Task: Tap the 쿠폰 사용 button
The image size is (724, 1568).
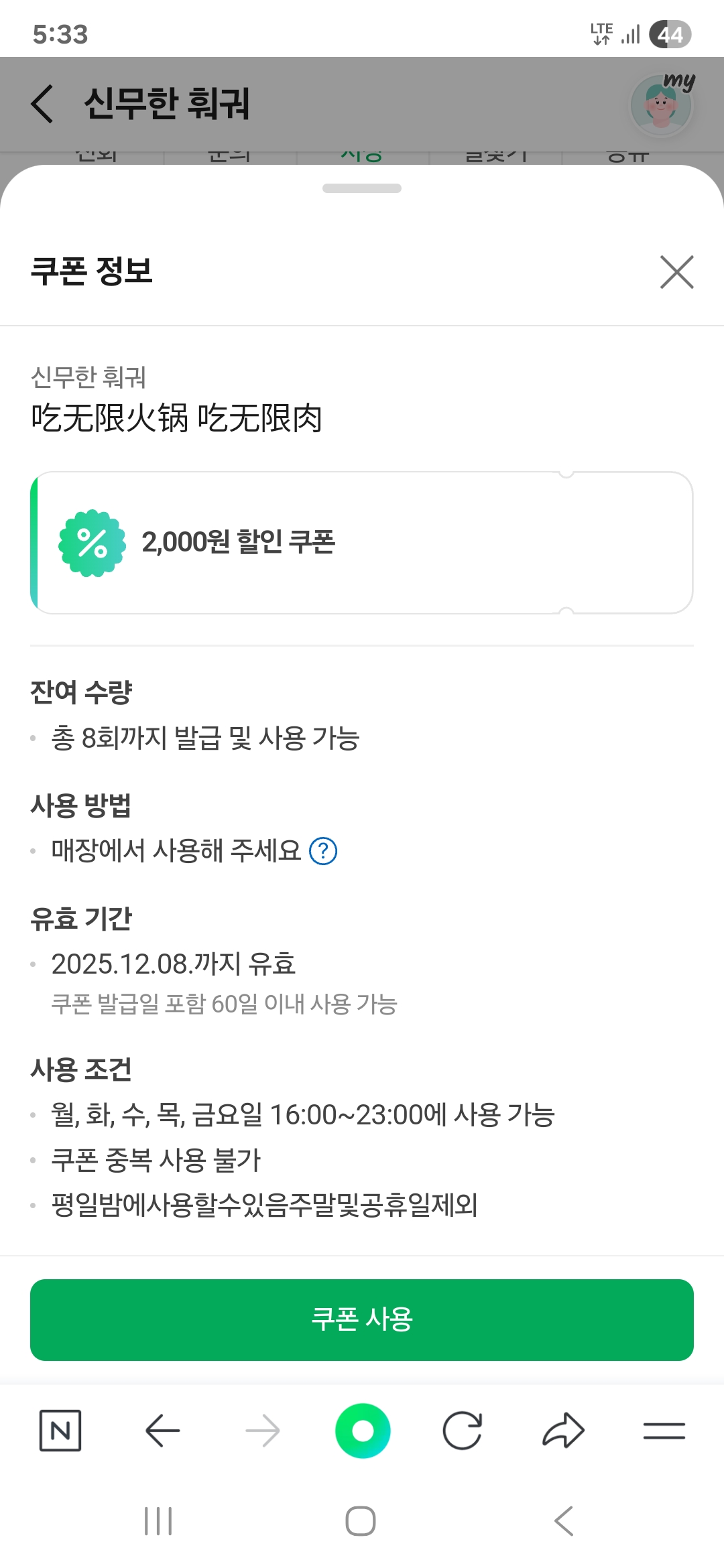Action: click(x=362, y=1319)
